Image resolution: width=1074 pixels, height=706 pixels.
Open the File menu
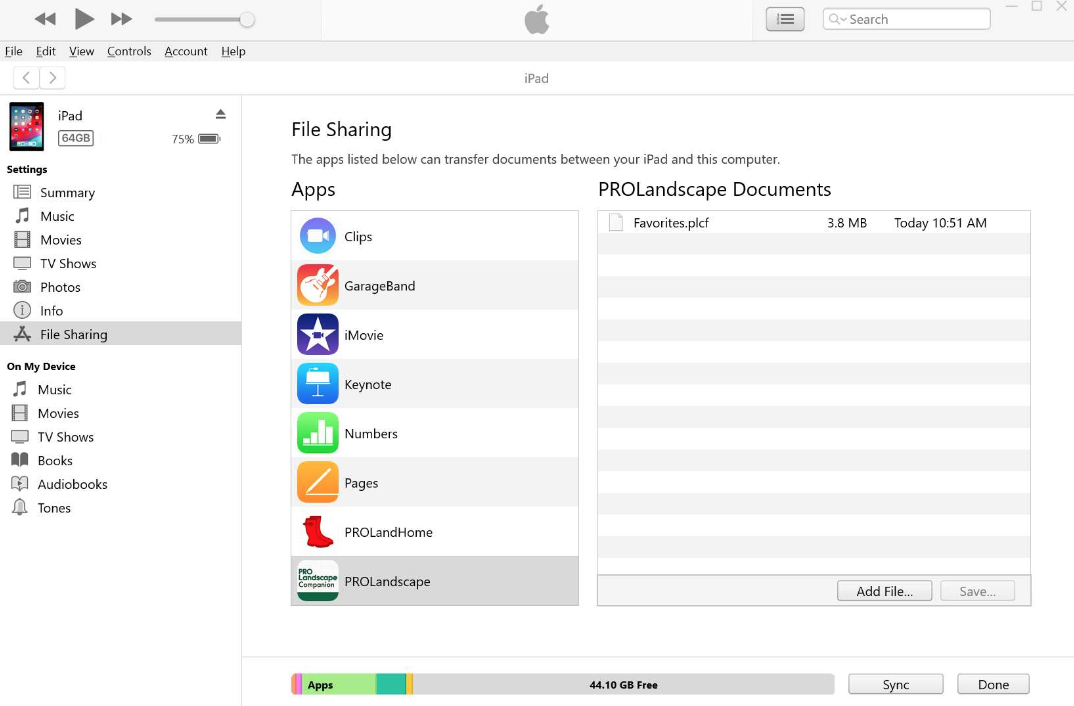(x=14, y=51)
